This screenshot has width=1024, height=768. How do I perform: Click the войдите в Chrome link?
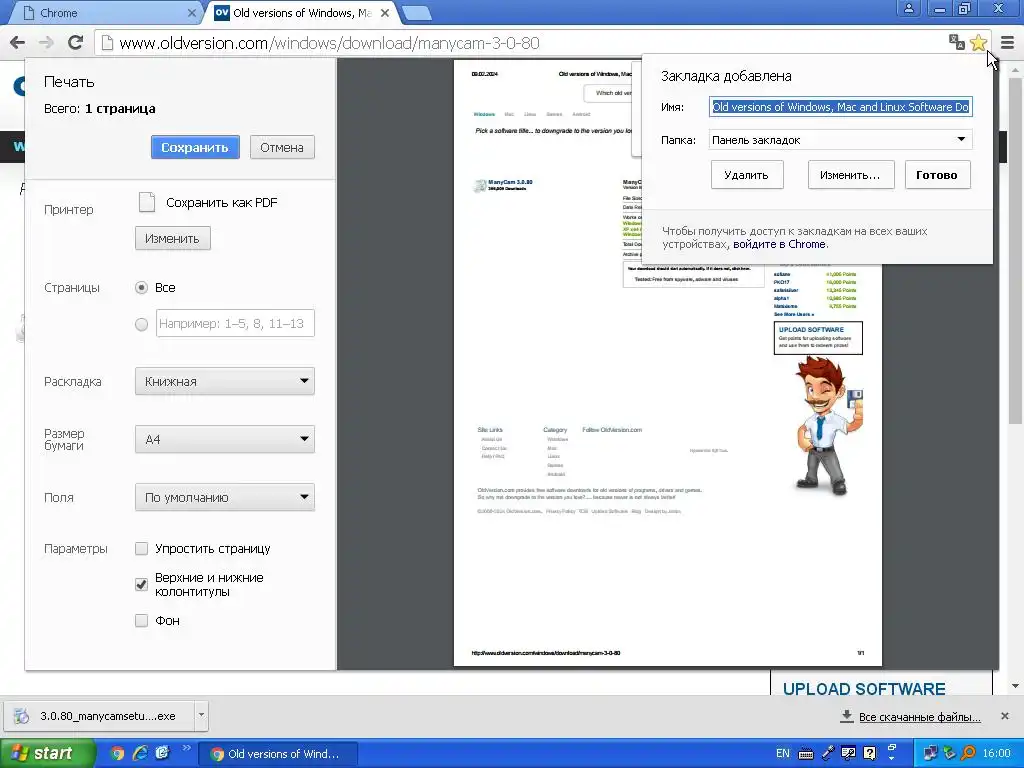point(780,244)
